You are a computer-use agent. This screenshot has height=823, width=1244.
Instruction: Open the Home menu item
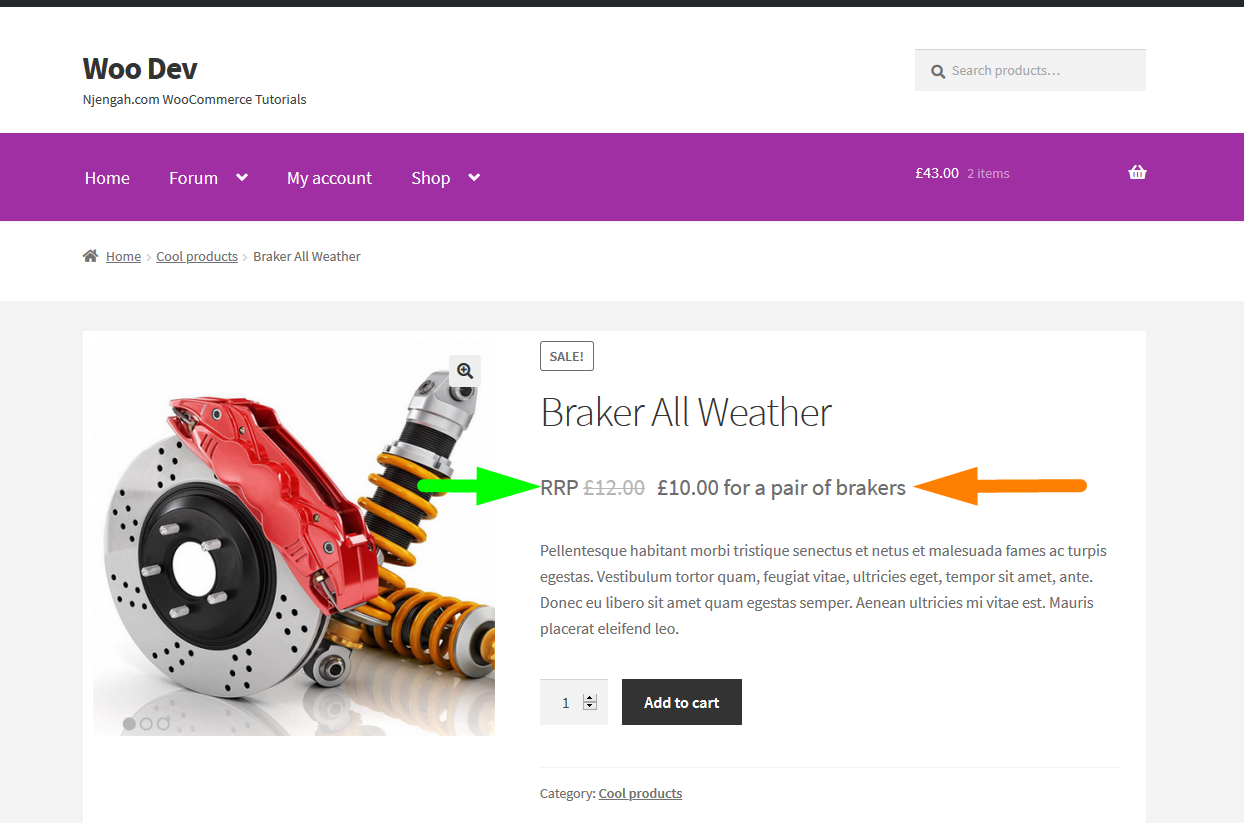coord(107,178)
